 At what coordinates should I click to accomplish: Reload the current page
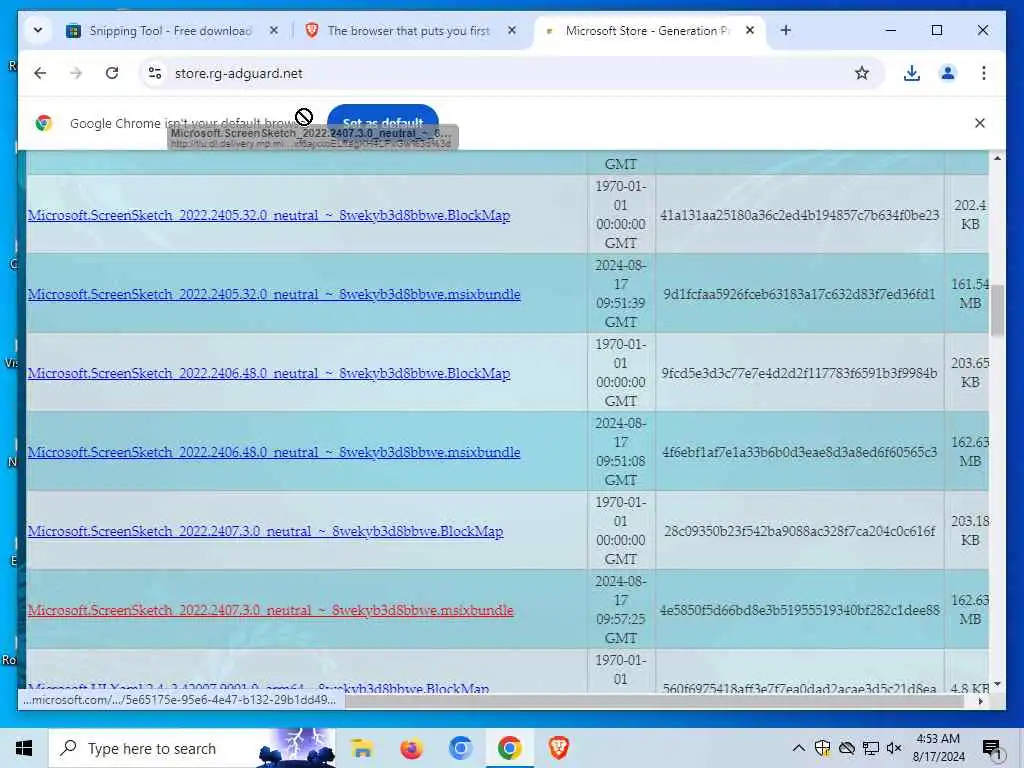pos(112,73)
